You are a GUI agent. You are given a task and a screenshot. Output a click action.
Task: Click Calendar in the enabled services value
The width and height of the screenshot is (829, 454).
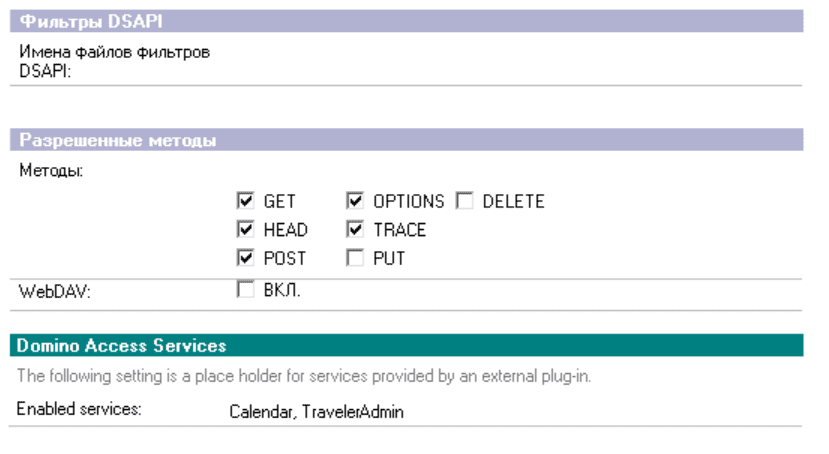(258, 411)
